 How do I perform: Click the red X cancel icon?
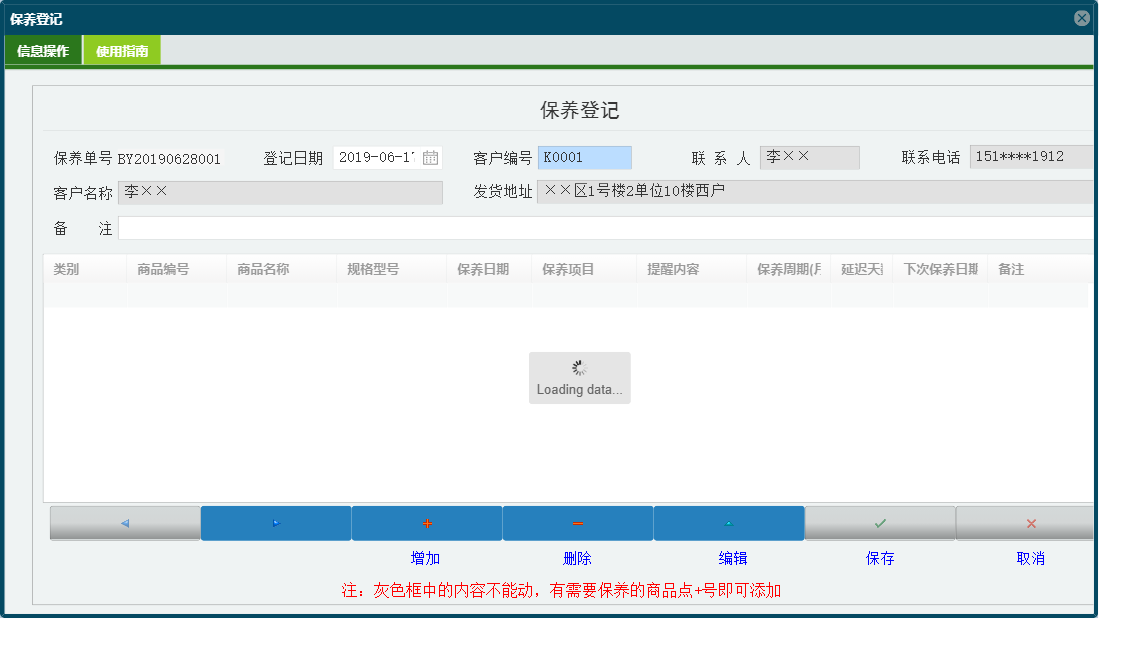click(1030, 522)
